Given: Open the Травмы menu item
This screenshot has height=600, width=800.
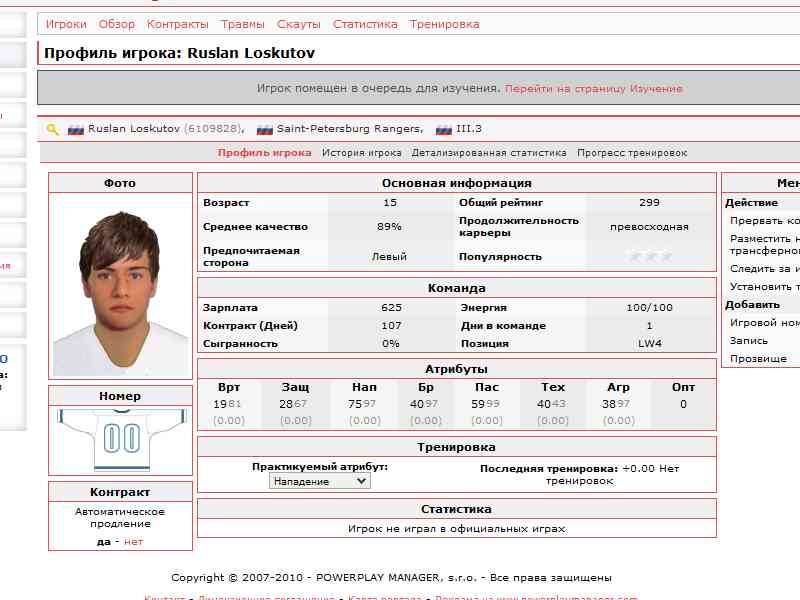Looking at the screenshot, I should tap(243, 24).
